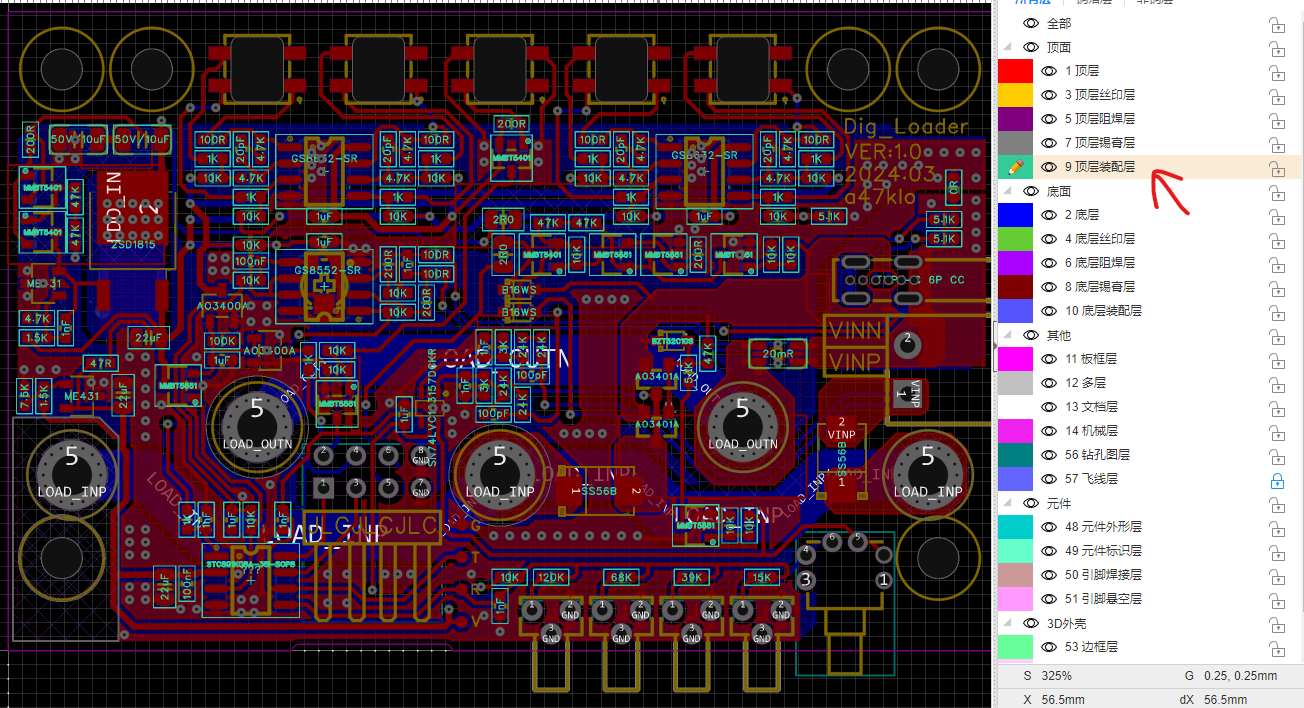Lock the 底面 group padlock
This screenshot has height=708, width=1304.
(x=1276, y=192)
